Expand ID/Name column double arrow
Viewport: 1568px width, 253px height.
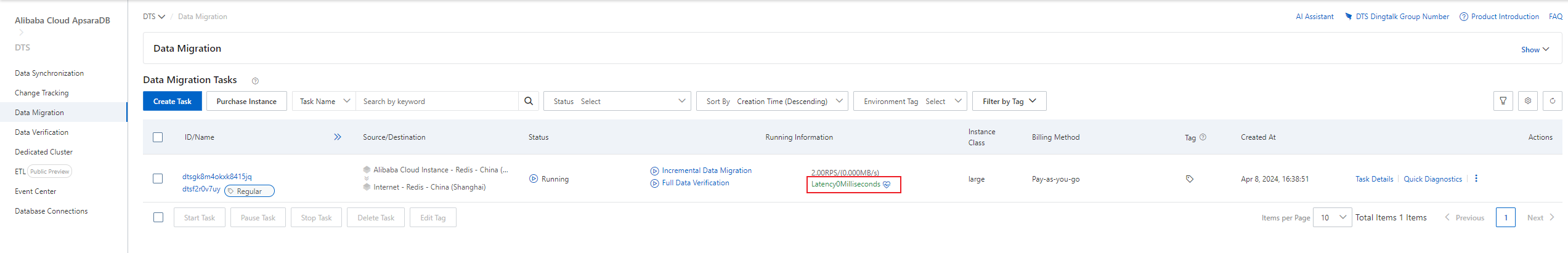click(338, 137)
